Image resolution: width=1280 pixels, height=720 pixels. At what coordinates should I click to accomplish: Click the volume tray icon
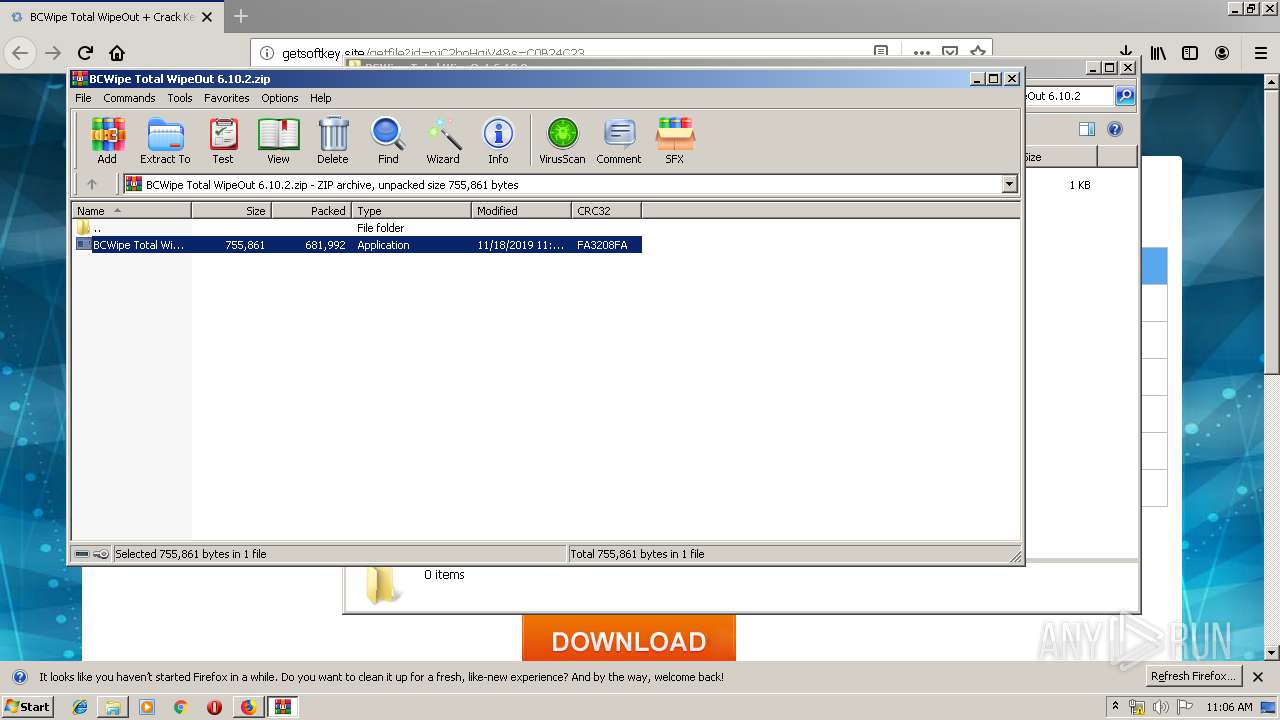pyautogui.click(x=1161, y=707)
